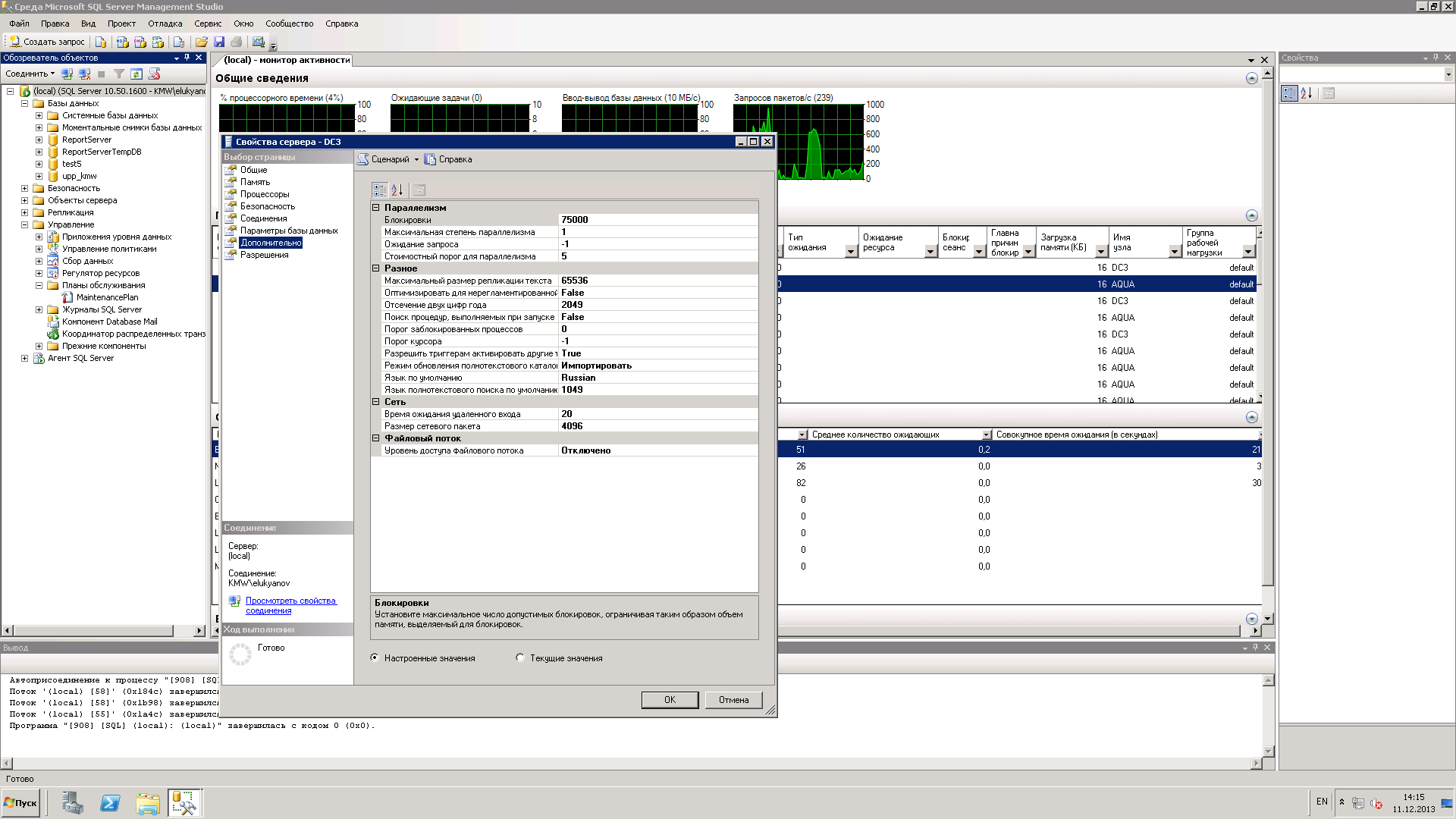Open the Сообщество menu
The width and height of the screenshot is (1456, 819).
click(x=290, y=24)
